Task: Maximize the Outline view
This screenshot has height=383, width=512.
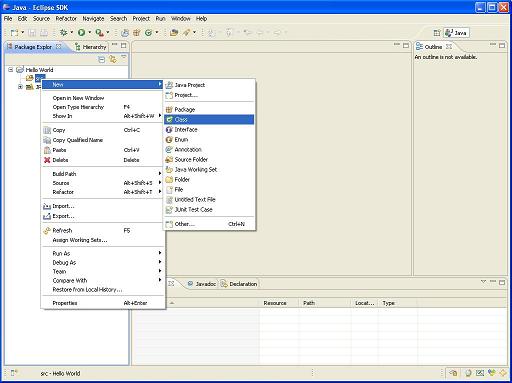Action: (502, 45)
